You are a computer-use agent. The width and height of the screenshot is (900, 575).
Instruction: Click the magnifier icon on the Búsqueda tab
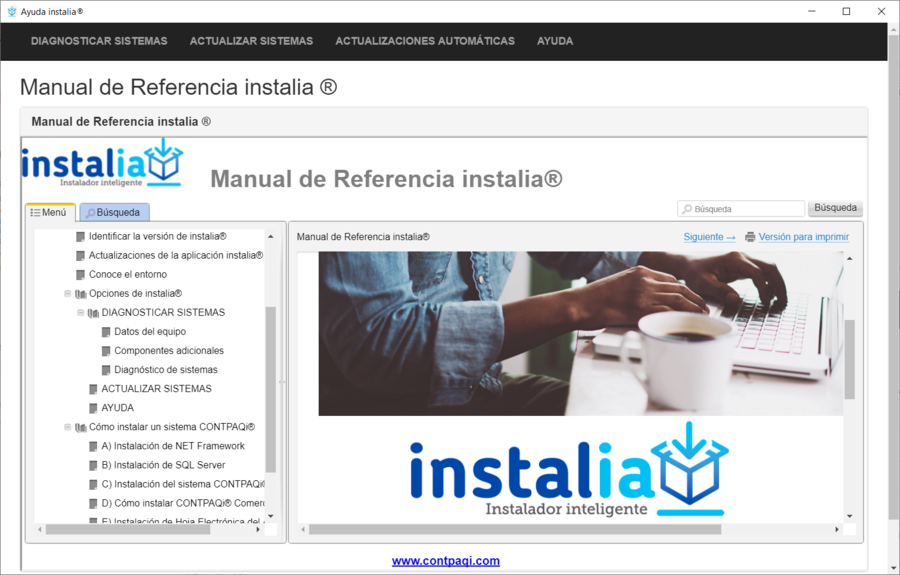pos(90,213)
